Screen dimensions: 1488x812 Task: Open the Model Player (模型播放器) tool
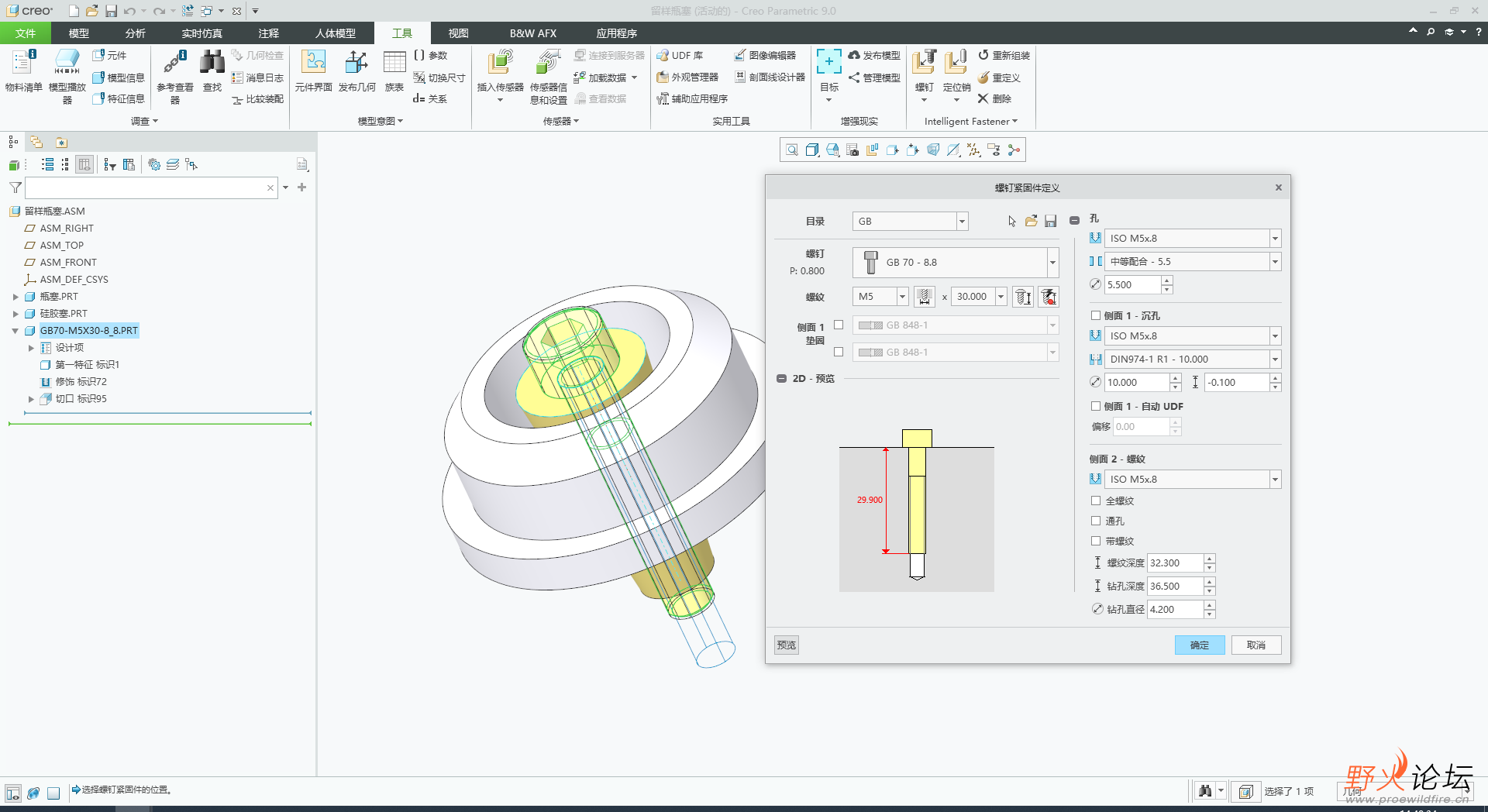(x=67, y=75)
